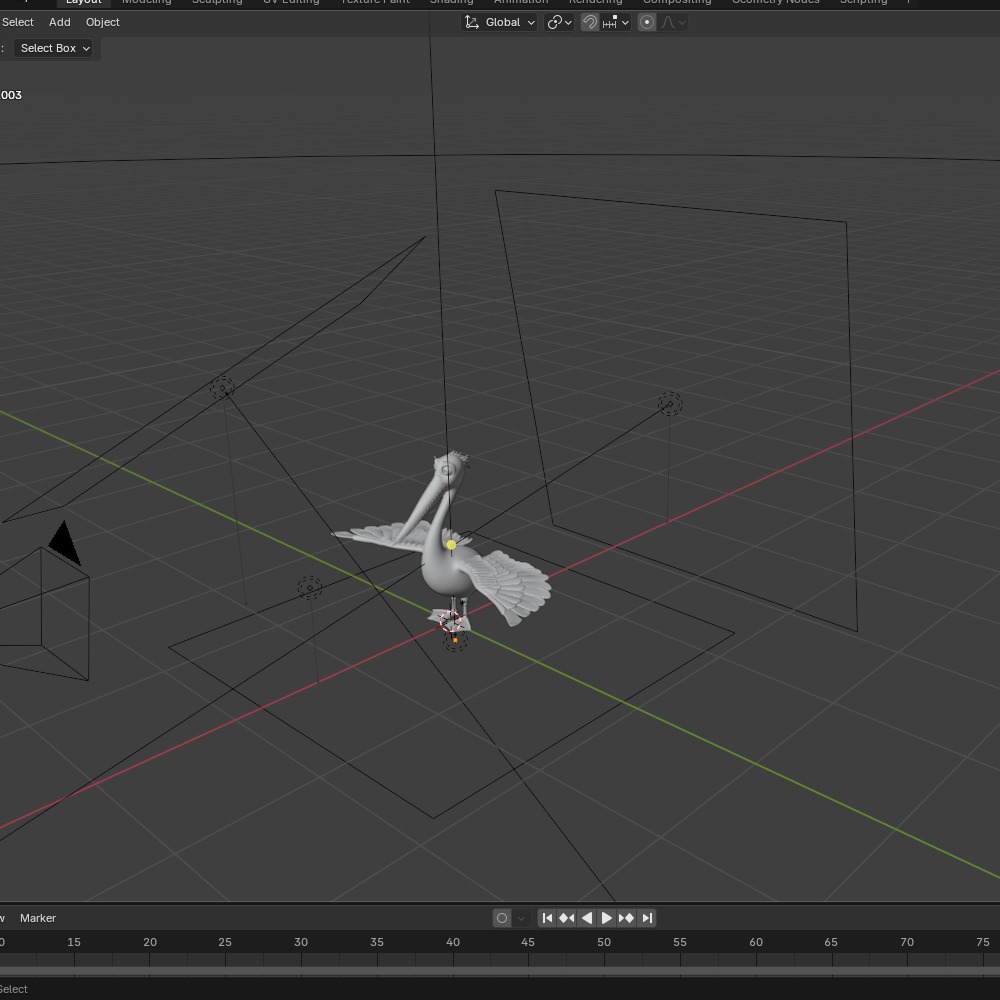Switch to the Shading workspace tab
The image size is (1000, 1000).
click(x=452, y=2)
